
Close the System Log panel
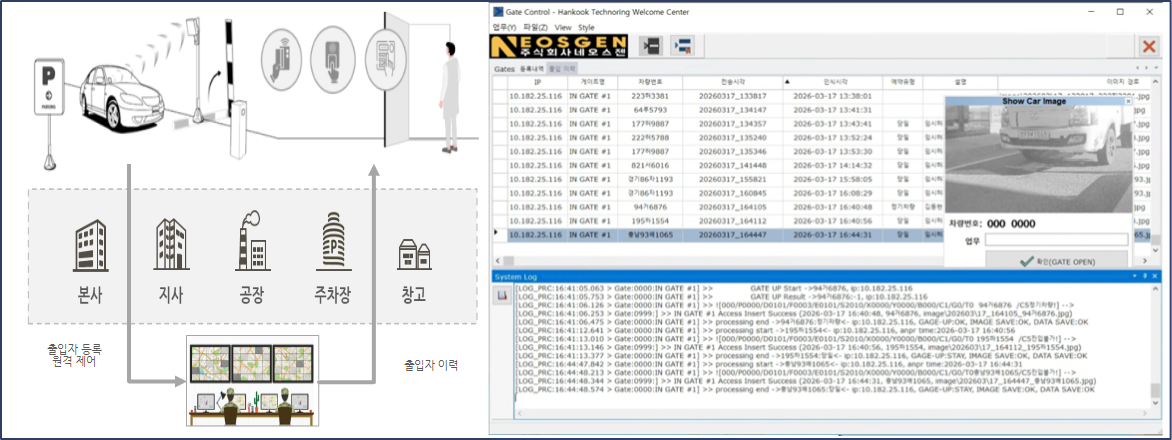[x=1160, y=275]
